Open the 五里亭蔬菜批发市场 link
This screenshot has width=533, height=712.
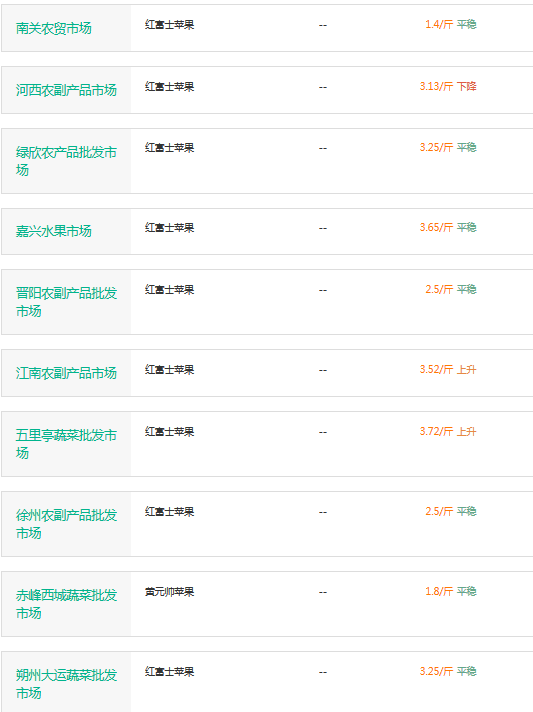tap(66, 444)
